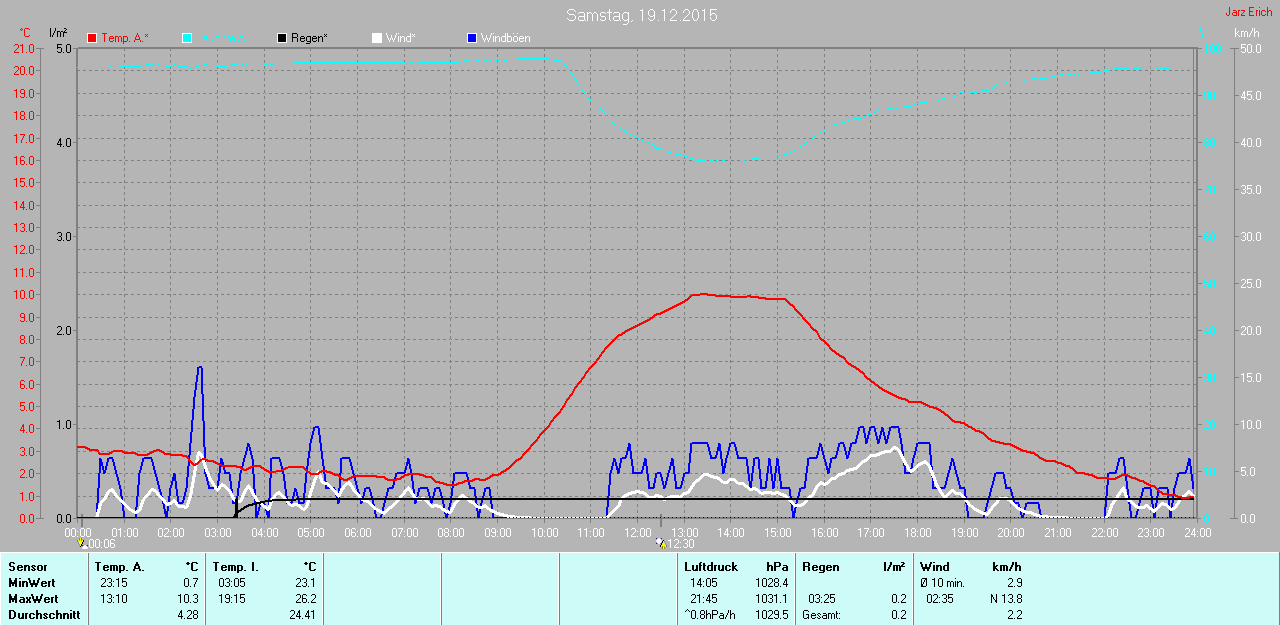The width and height of the screenshot is (1280, 625).
Task: Click the Temp. I. column header
Action: [x=235, y=567]
